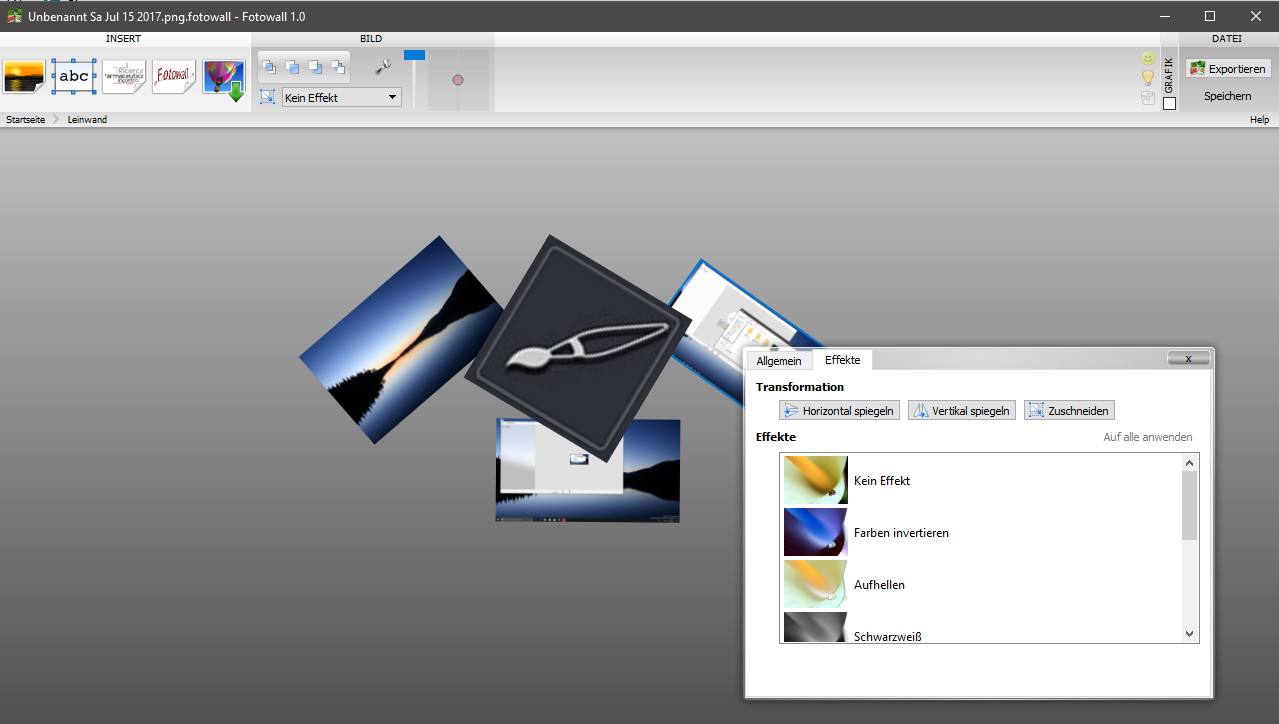Click the red dot in the perspective pad
This screenshot has height=724, width=1279.
(x=458, y=79)
